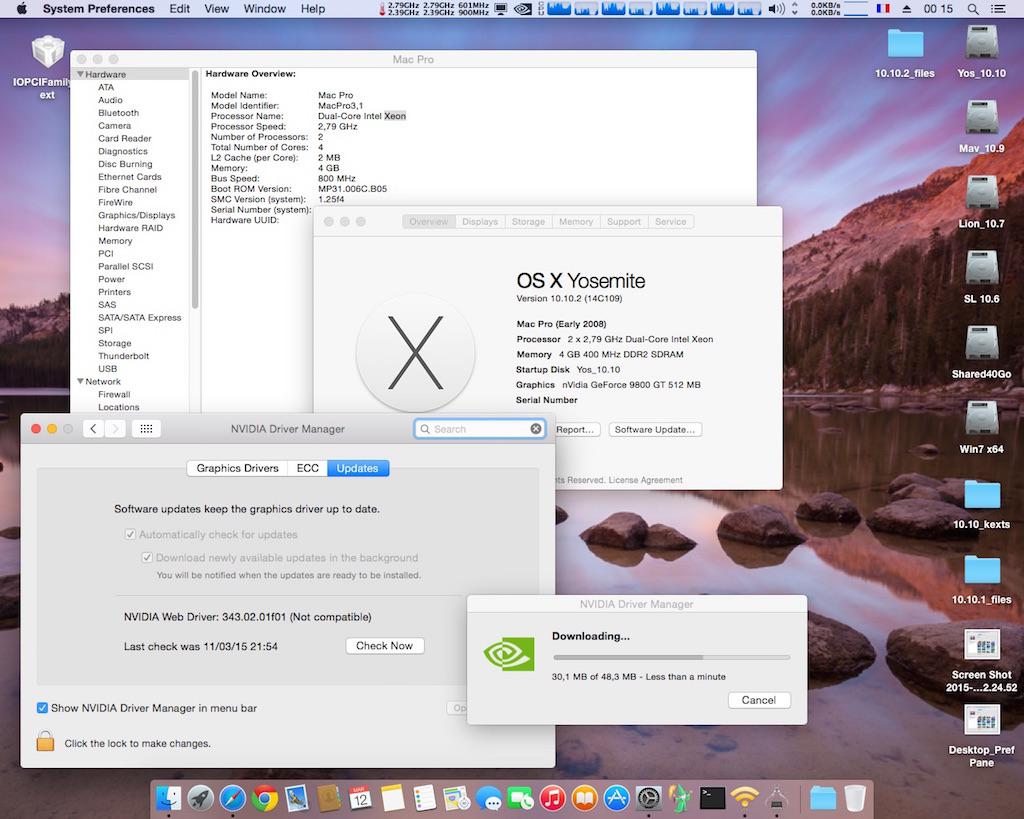Collapse the Network section in sidebar
Viewport: 1024px width, 819px height.
(x=80, y=382)
